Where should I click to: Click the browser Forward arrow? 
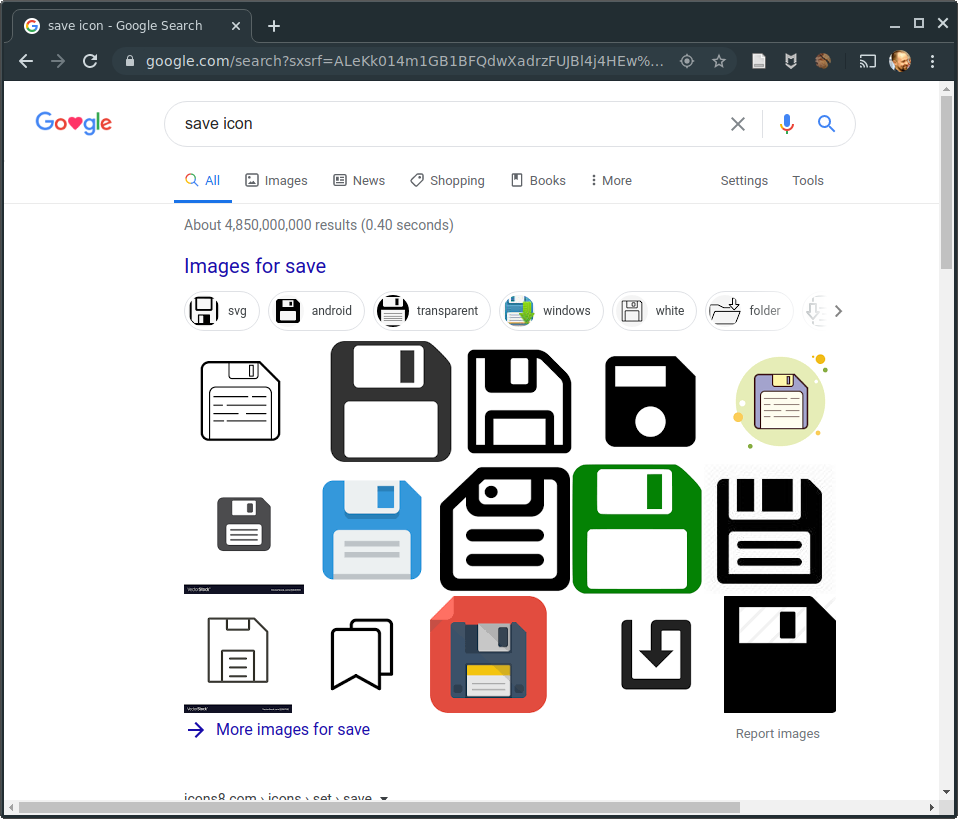58,61
